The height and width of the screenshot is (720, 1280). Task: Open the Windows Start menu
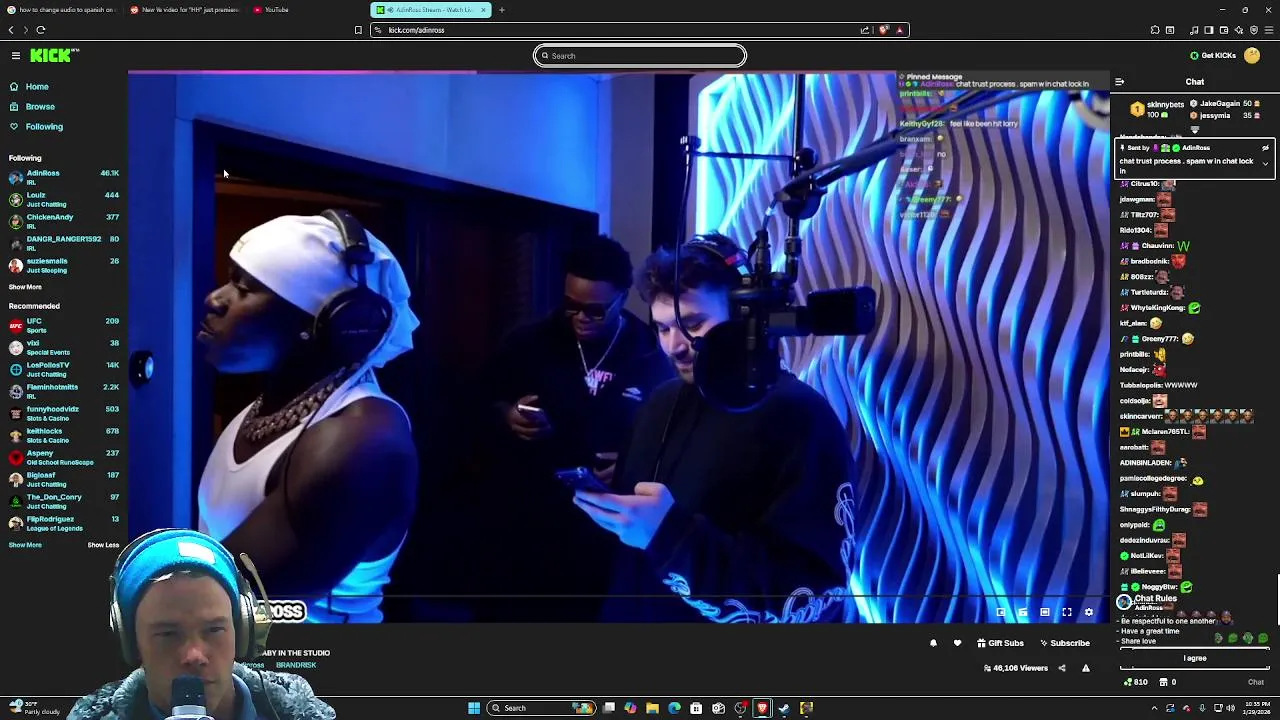click(474, 708)
